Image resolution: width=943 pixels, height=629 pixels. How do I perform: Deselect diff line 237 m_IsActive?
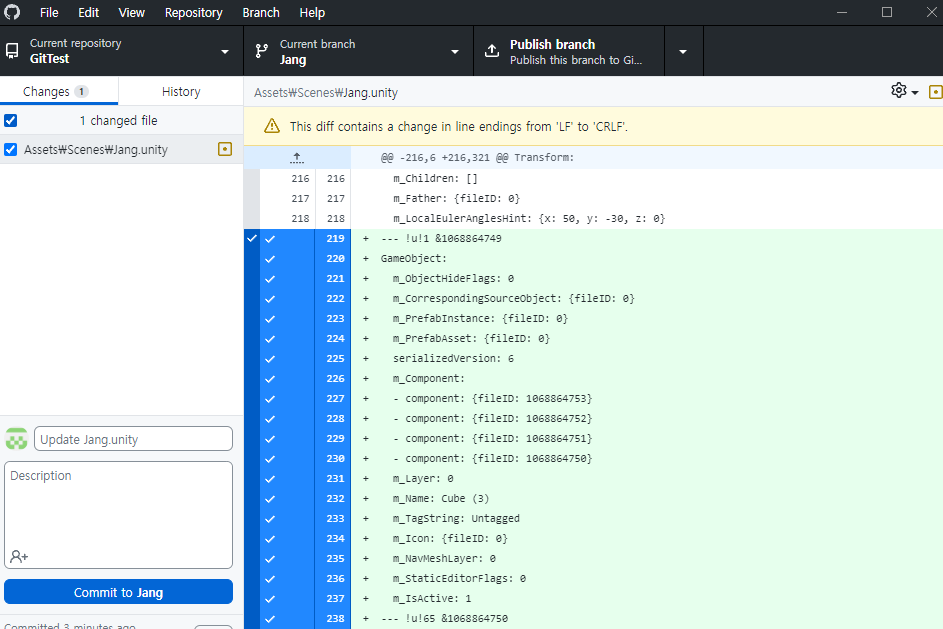point(270,598)
